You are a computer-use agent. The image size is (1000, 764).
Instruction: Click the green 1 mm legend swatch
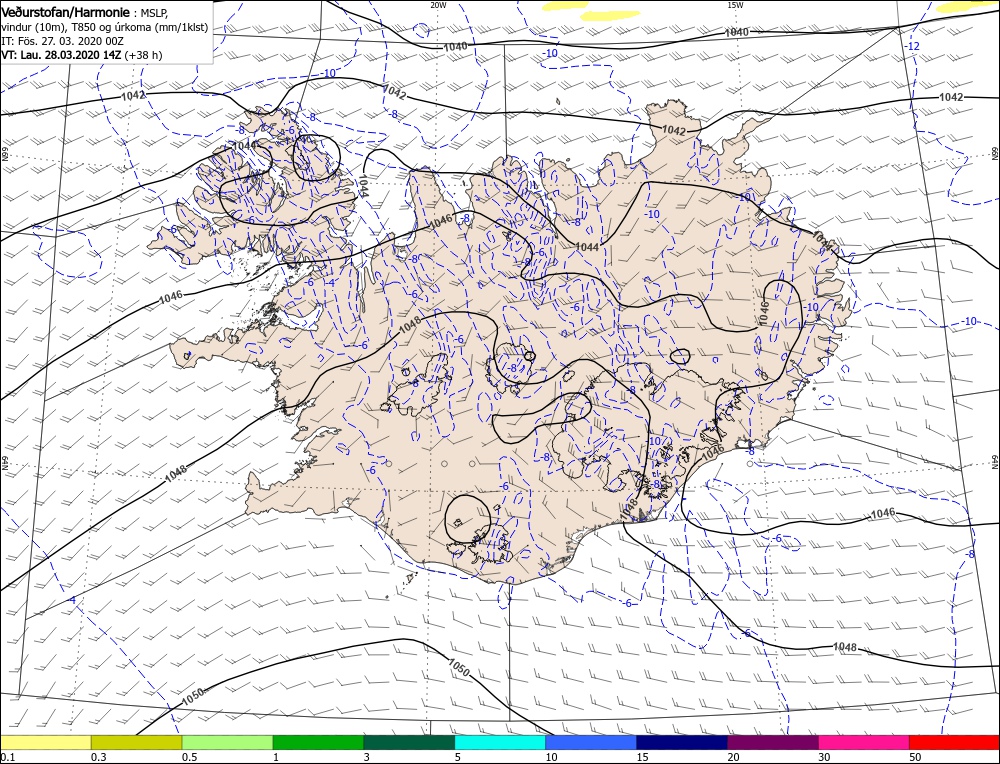coord(318,742)
